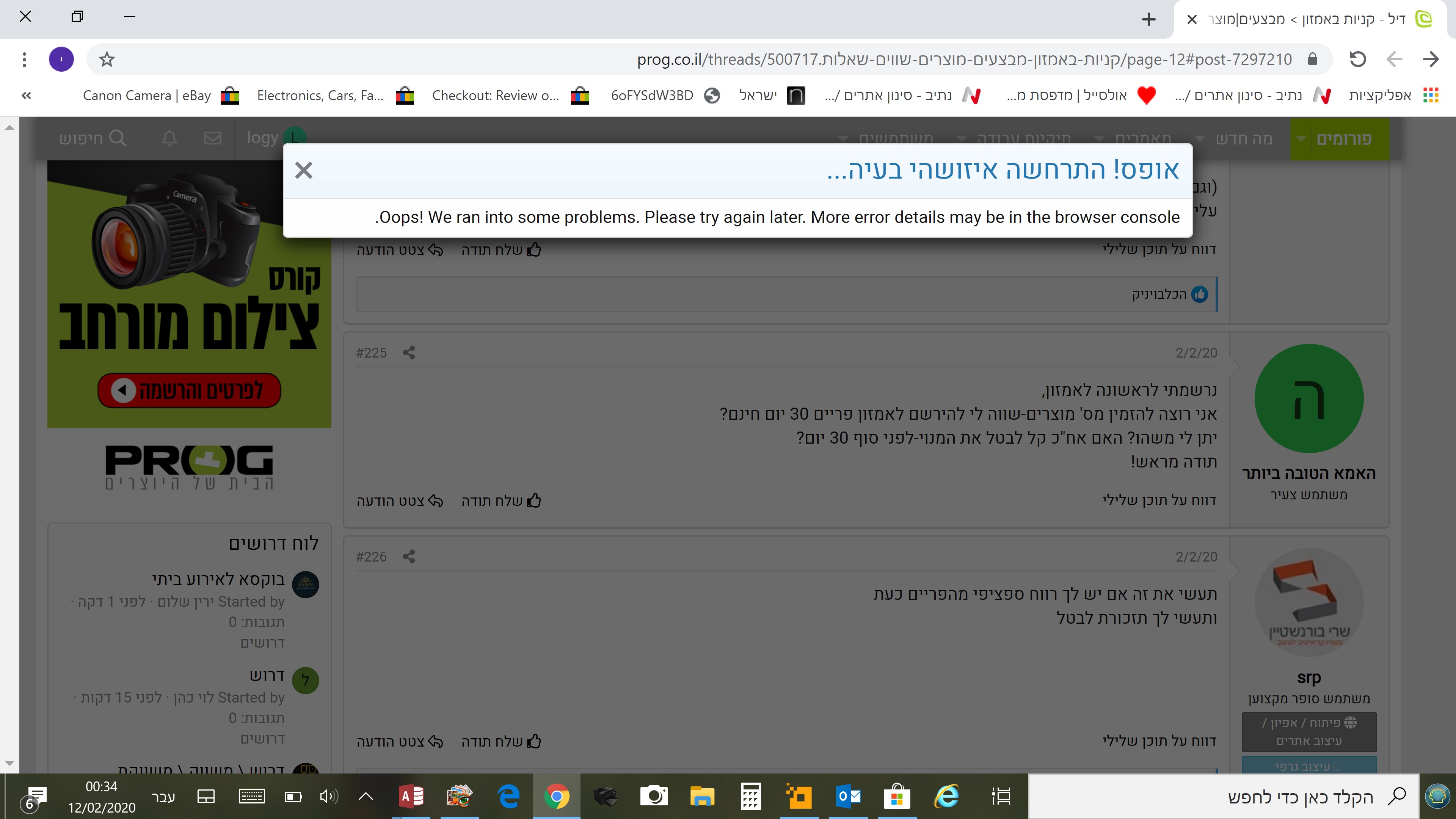Show hidden bookmarks with double chevron
The width and height of the screenshot is (1456, 819).
pos(26,96)
